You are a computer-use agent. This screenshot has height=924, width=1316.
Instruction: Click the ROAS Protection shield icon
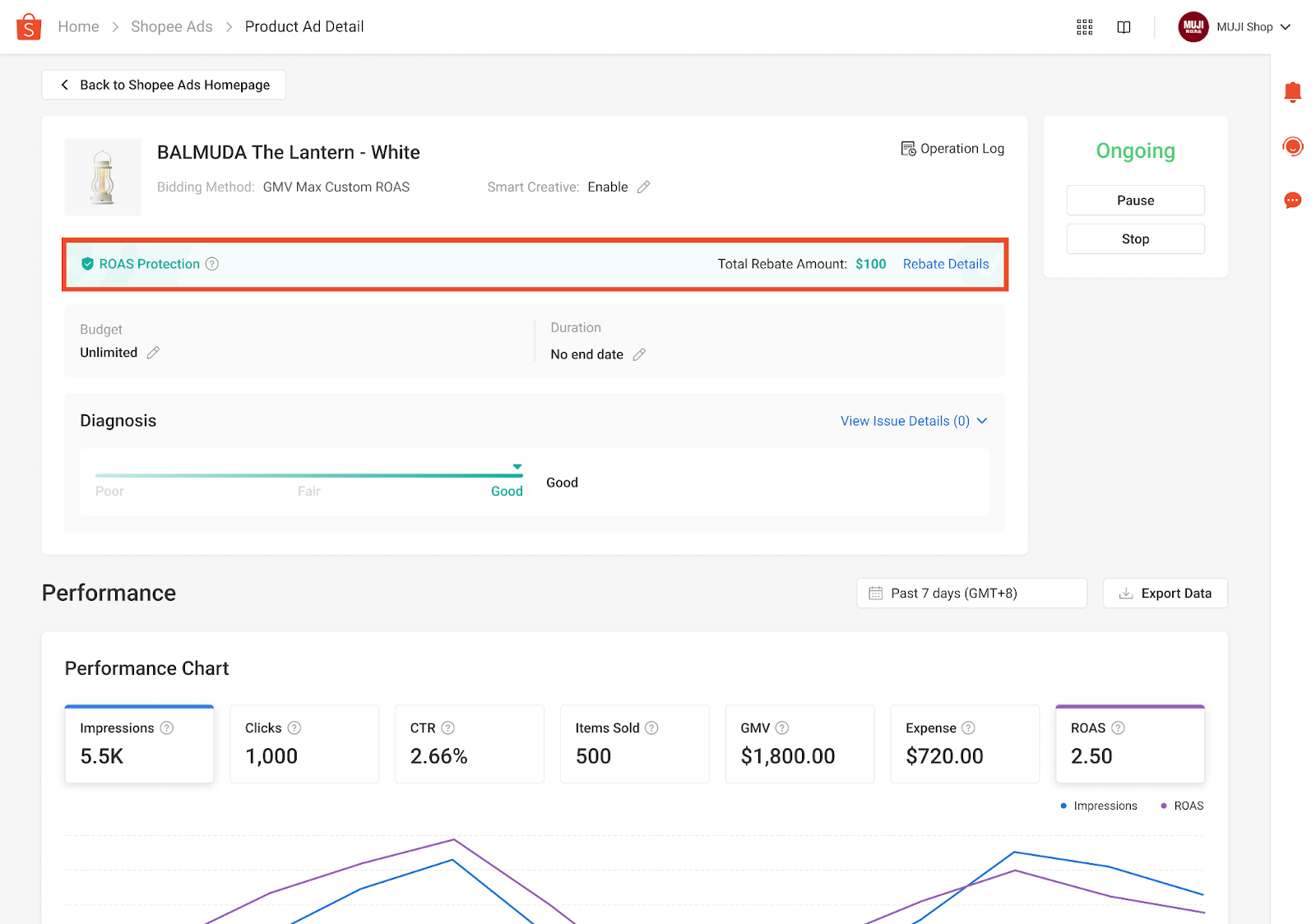pos(87,264)
